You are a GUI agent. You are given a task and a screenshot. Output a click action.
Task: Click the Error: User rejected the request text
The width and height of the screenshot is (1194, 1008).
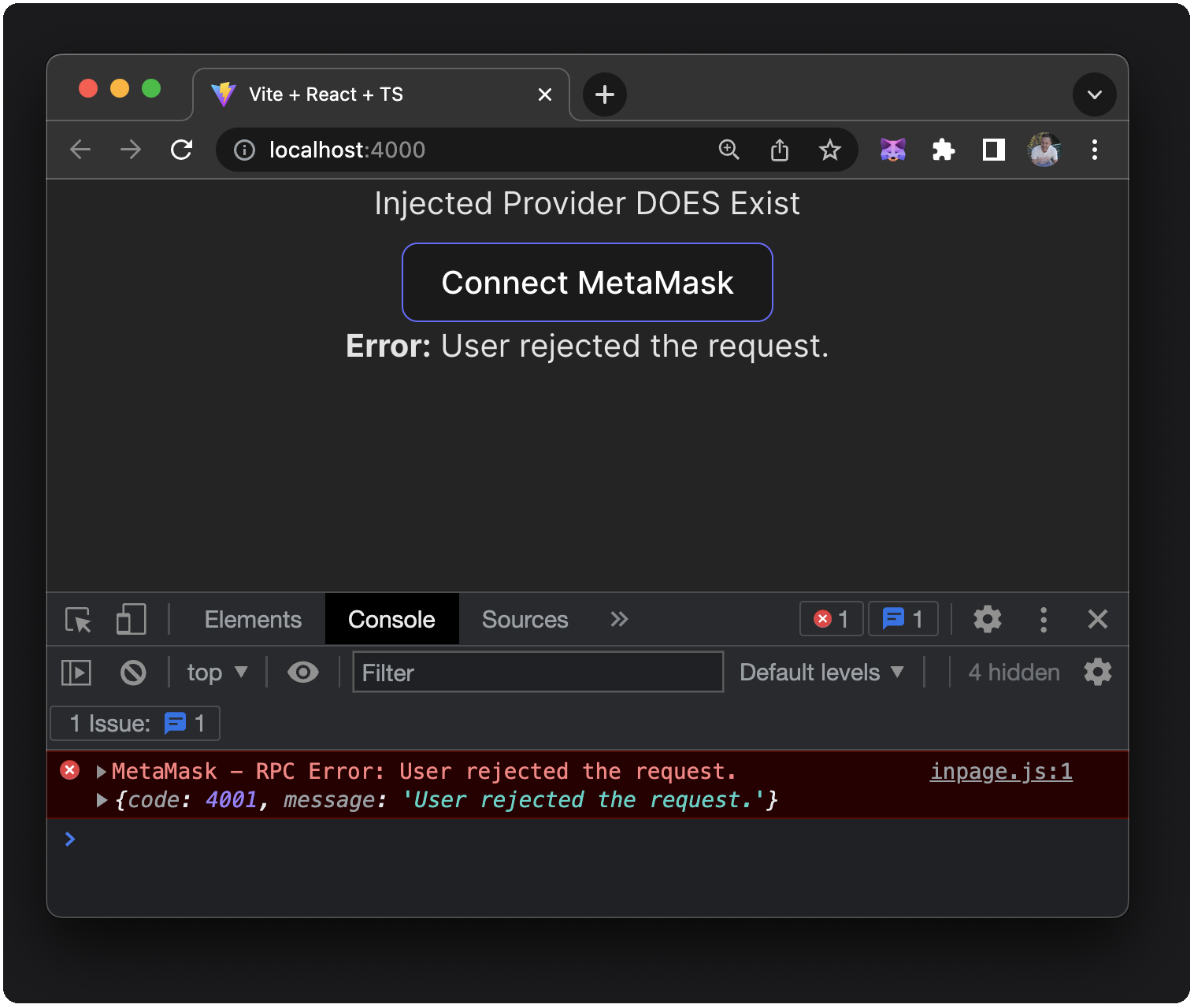click(x=588, y=346)
